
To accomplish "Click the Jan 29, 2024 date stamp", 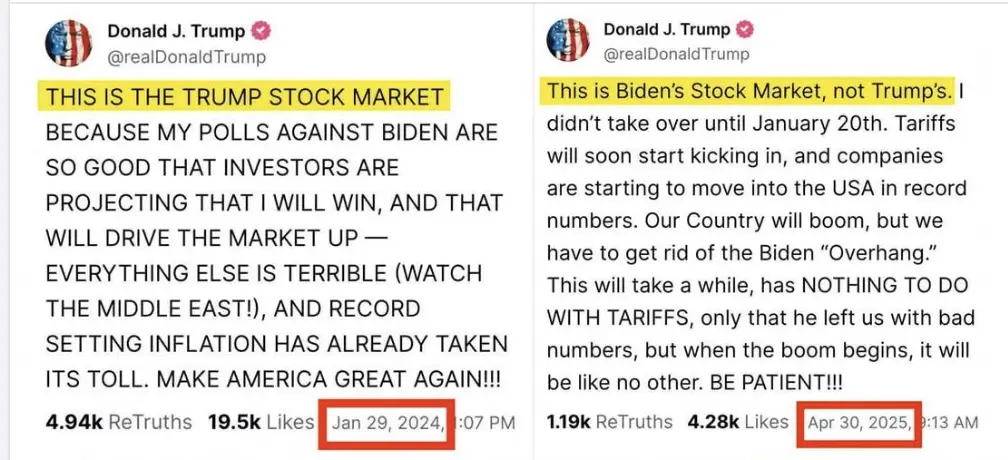I will [388, 422].
